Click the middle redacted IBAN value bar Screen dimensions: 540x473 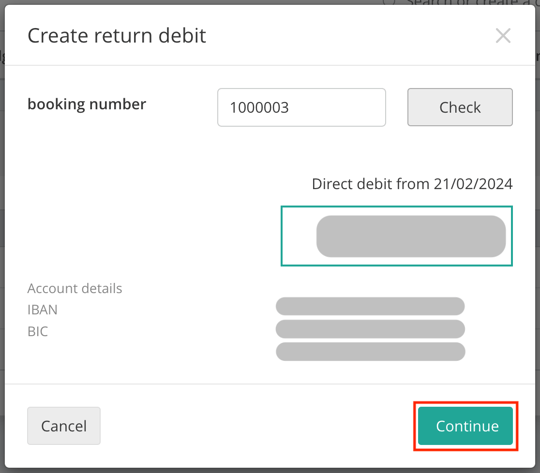click(x=370, y=329)
